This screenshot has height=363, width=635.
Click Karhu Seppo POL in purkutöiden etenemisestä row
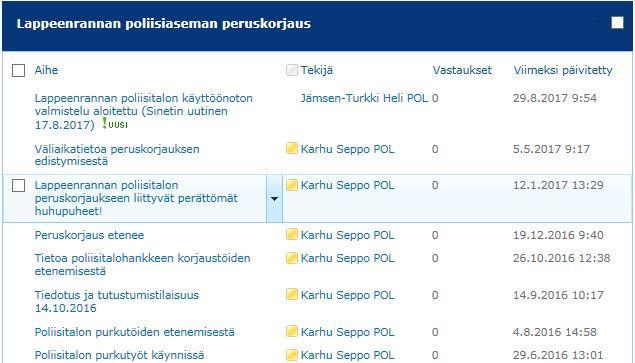[x=347, y=332]
